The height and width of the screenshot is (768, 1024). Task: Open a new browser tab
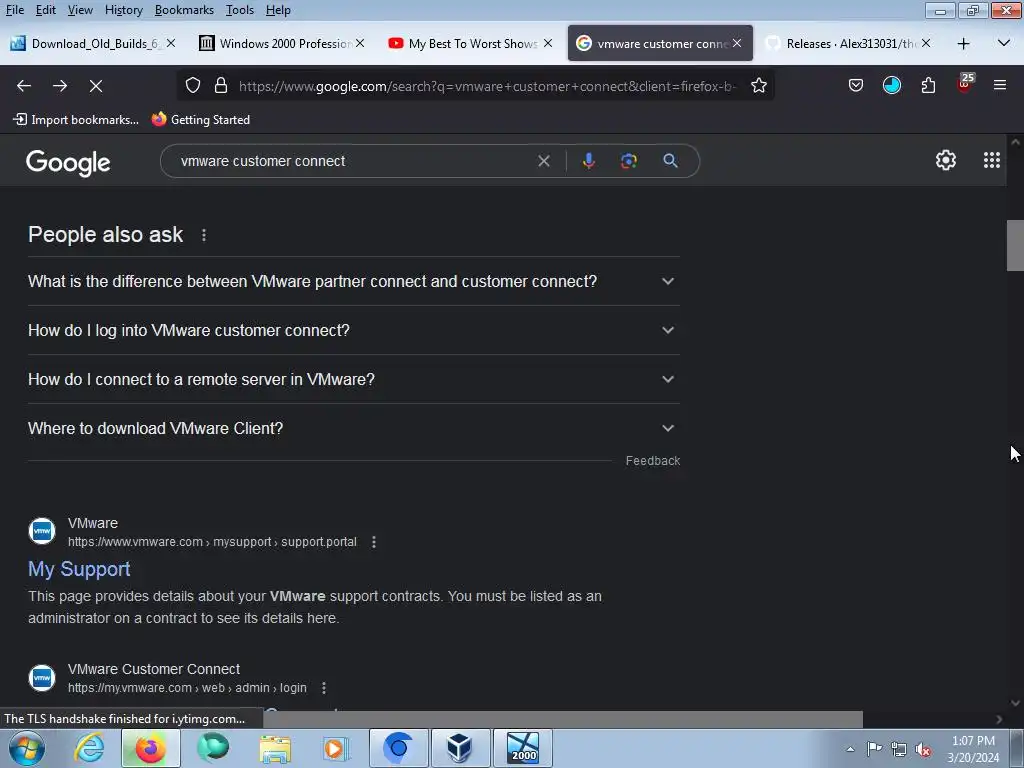coord(963,44)
